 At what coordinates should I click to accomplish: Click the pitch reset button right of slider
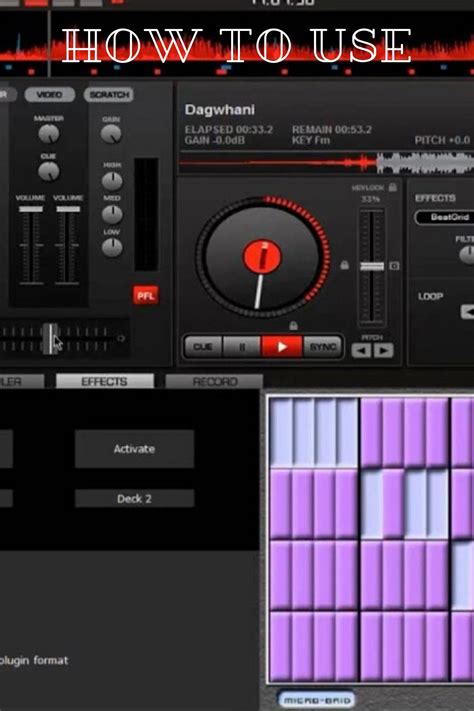click(394, 266)
